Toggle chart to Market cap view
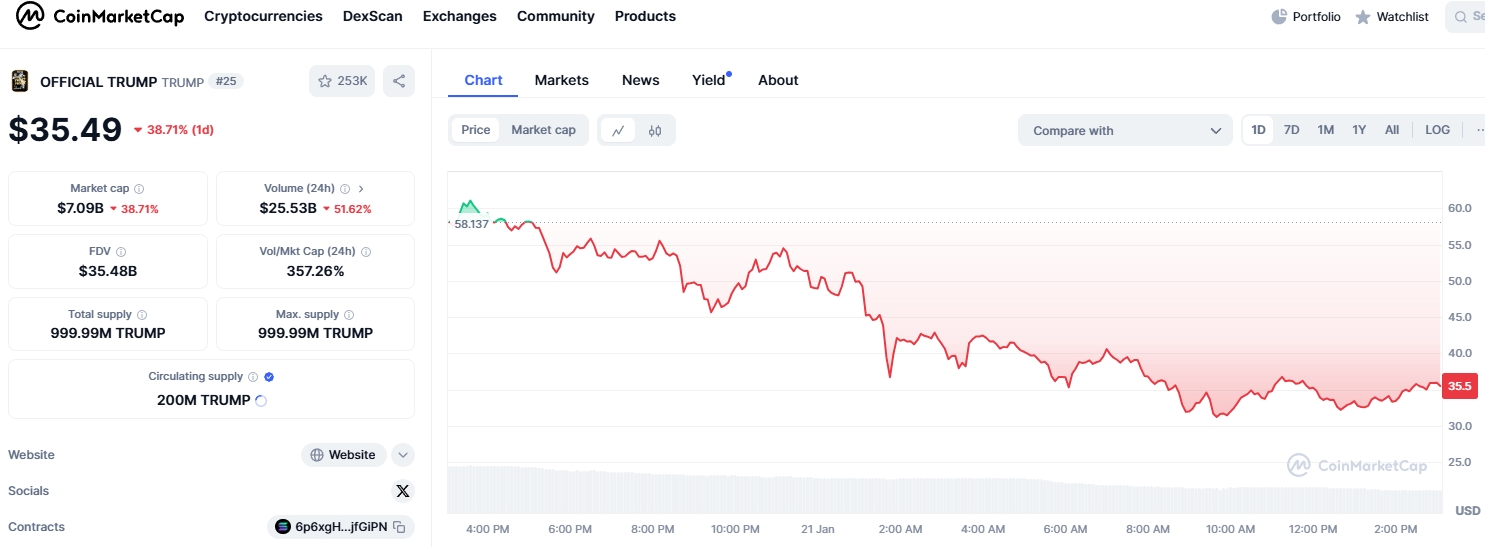1485x547 pixels. [x=543, y=130]
